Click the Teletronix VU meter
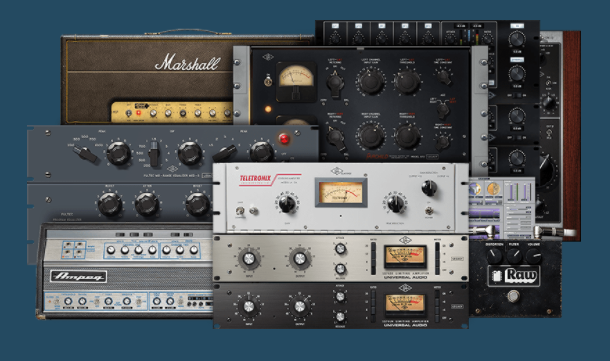This screenshot has height=361, width=610. 341,193
